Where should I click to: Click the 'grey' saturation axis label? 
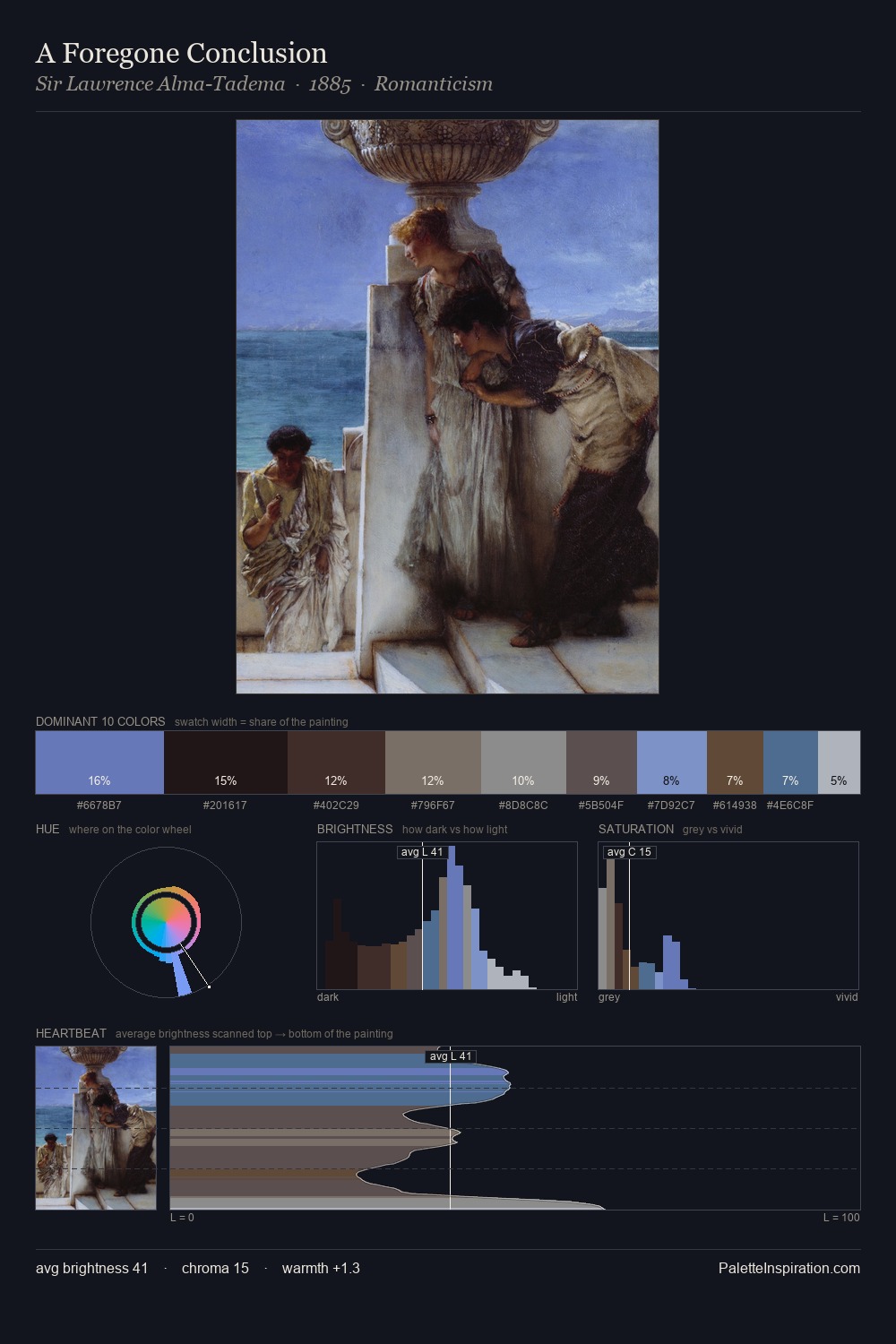609,997
